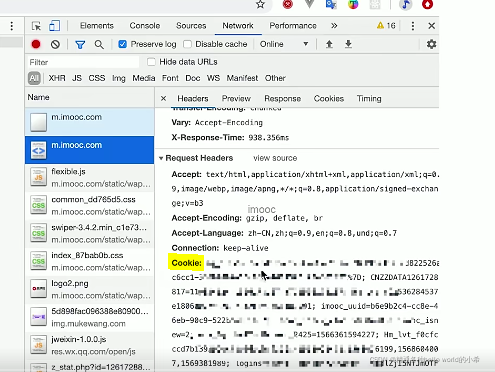Filter requests by Other
Viewport: 495px width, 372px height.
pos(275,78)
